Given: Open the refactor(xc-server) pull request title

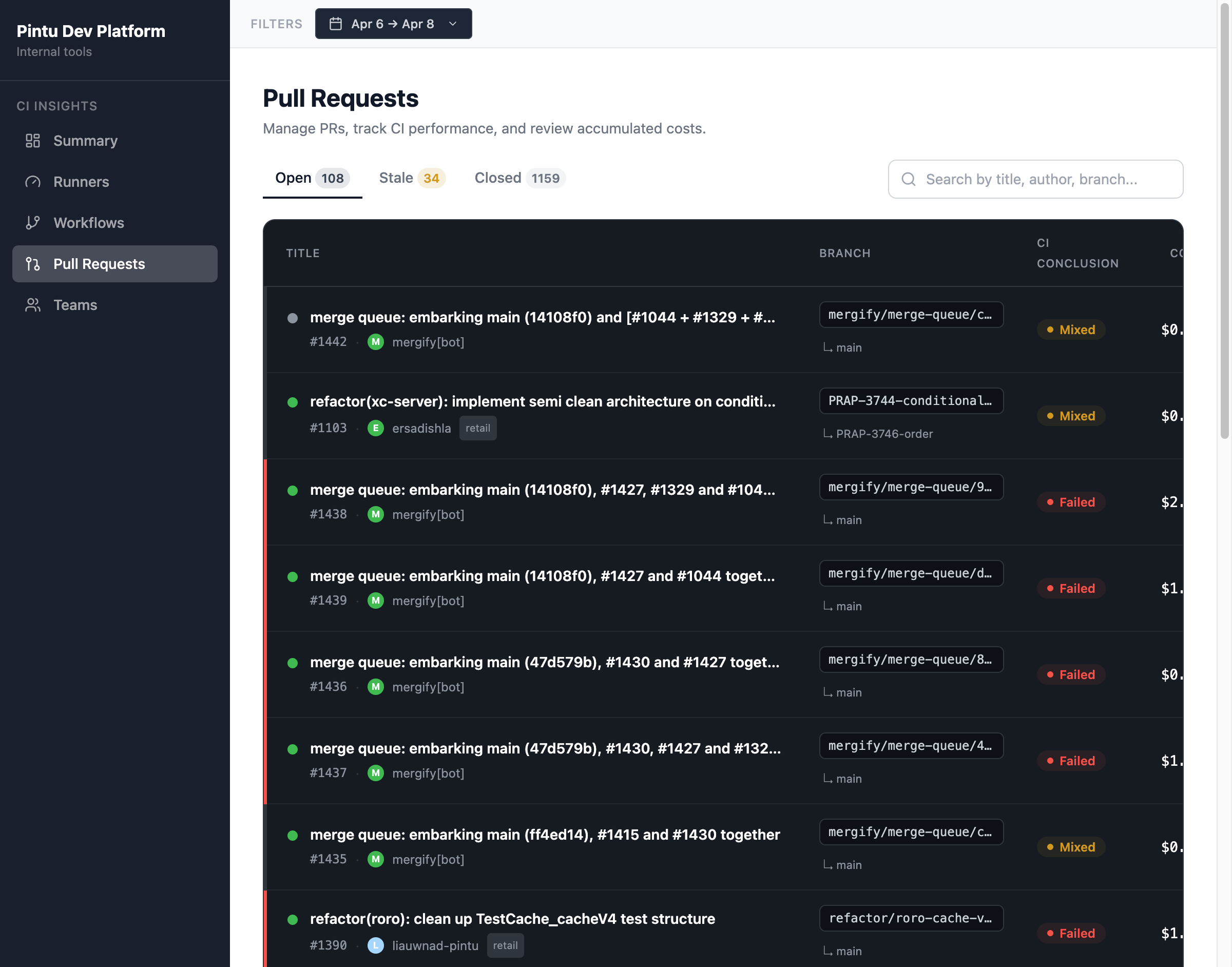Looking at the screenshot, I should pos(542,401).
